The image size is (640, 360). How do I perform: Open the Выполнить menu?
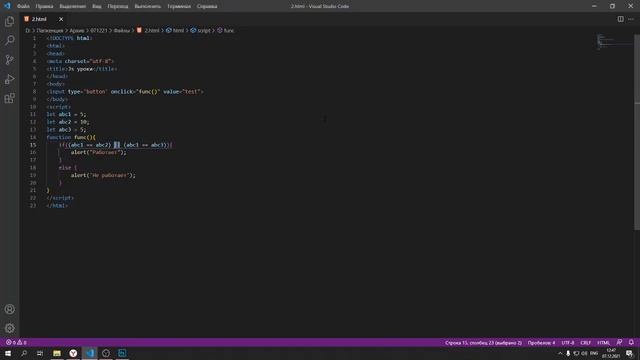click(x=148, y=6)
